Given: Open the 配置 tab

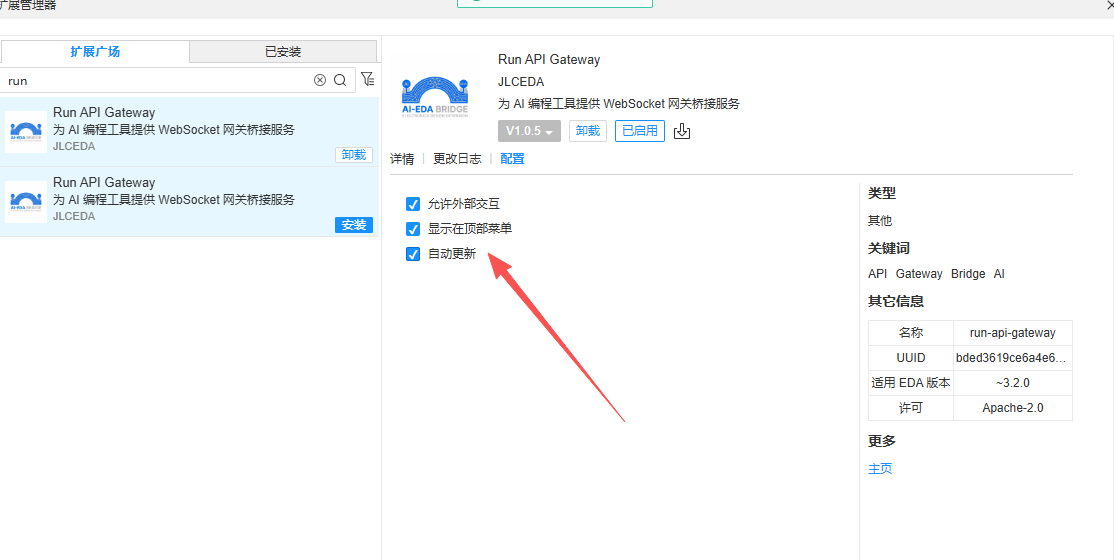Looking at the screenshot, I should [x=512, y=159].
